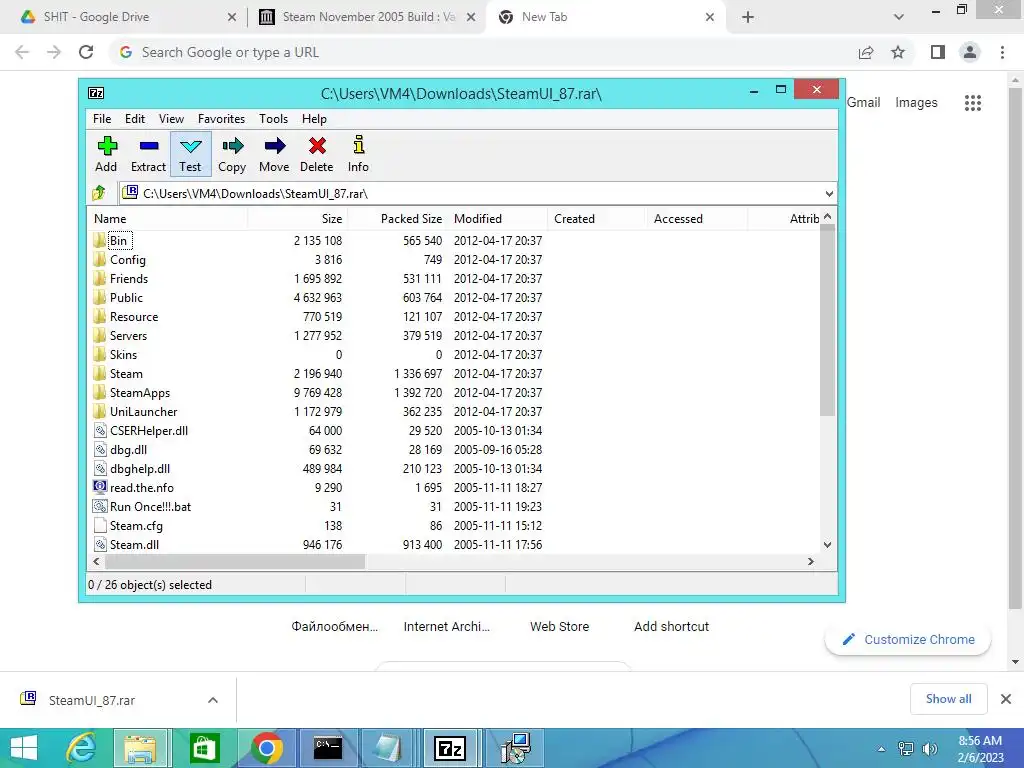The image size is (1024, 768).
Task: Click Customize Chrome button
Action: point(908,639)
